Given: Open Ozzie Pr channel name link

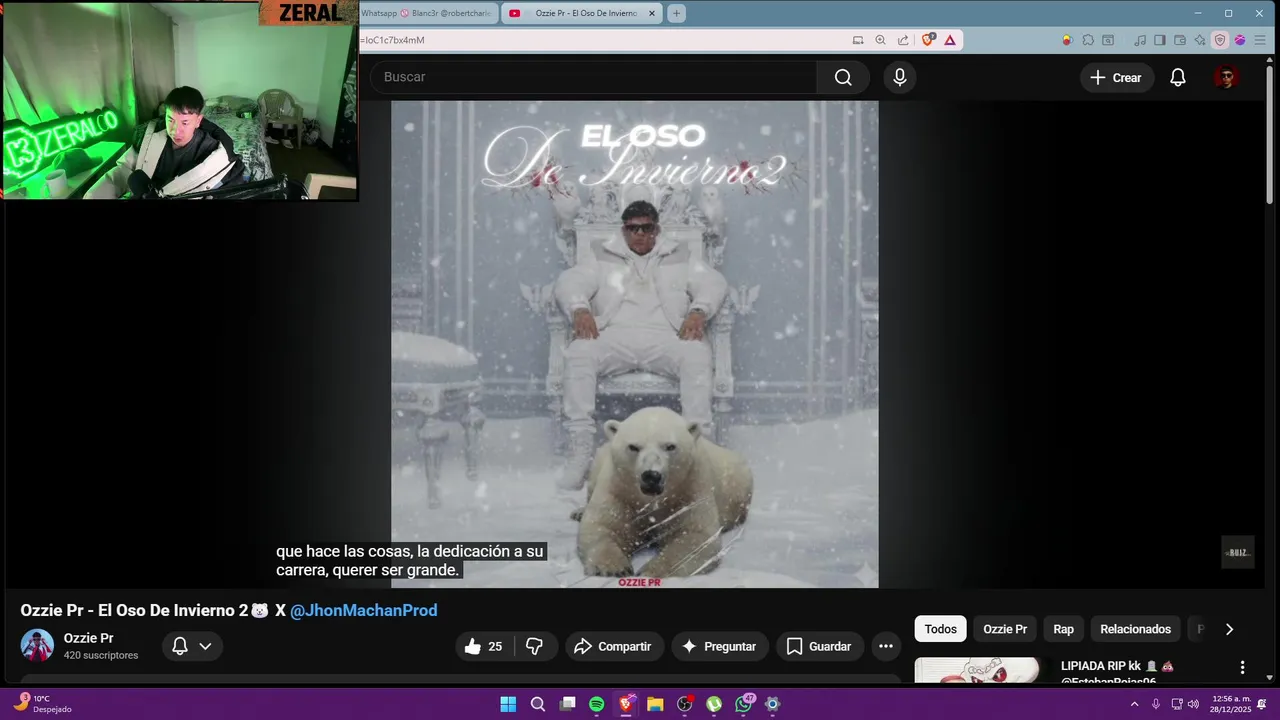Looking at the screenshot, I should point(88,638).
